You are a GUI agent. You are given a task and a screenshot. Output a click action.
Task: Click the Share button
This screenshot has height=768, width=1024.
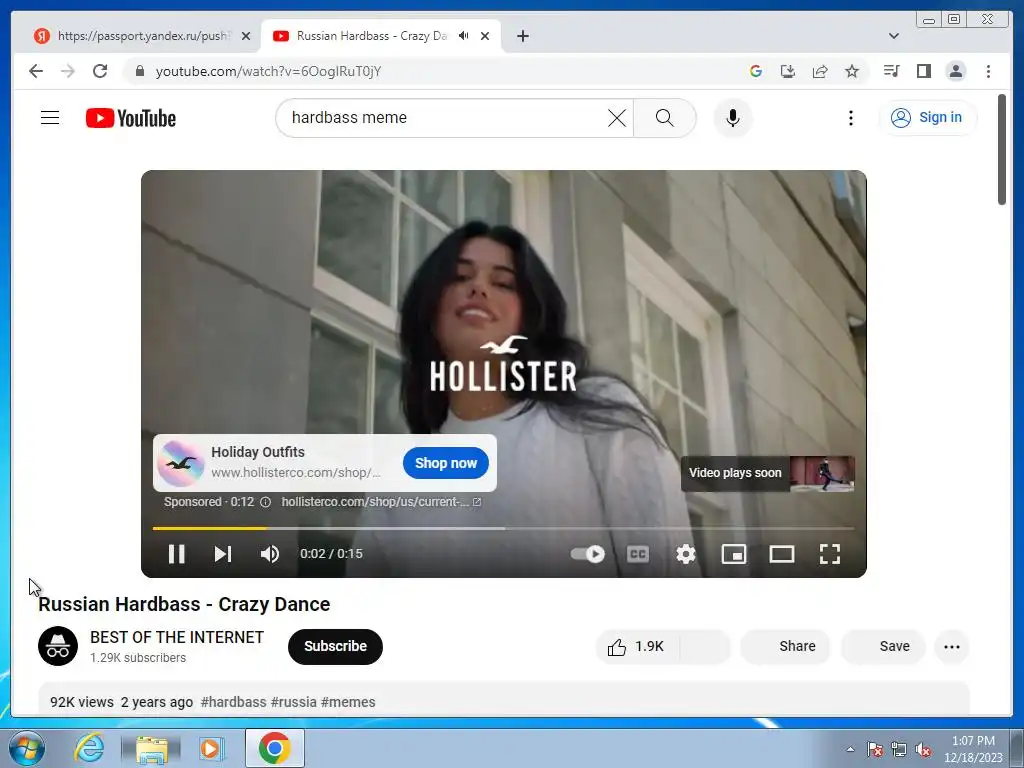tap(785, 647)
